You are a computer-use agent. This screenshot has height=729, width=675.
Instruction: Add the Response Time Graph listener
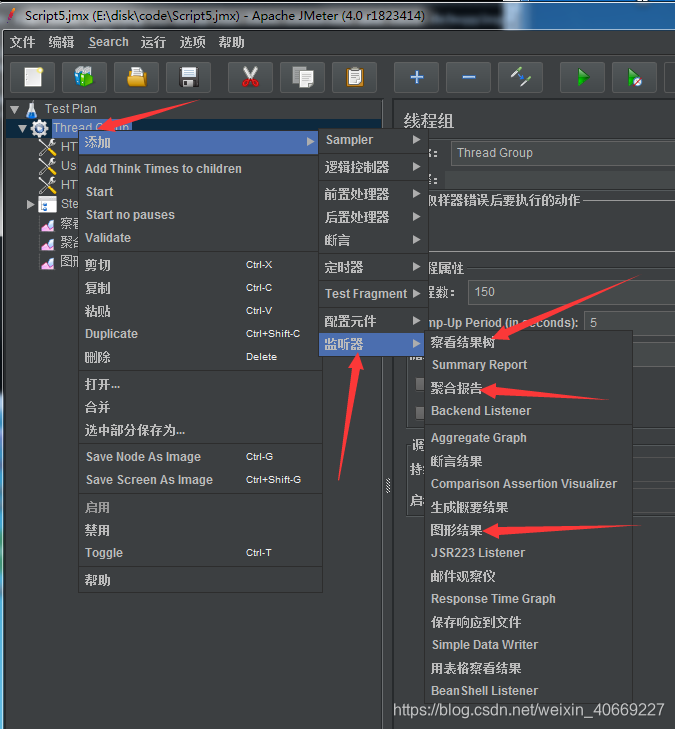tap(529, 599)
